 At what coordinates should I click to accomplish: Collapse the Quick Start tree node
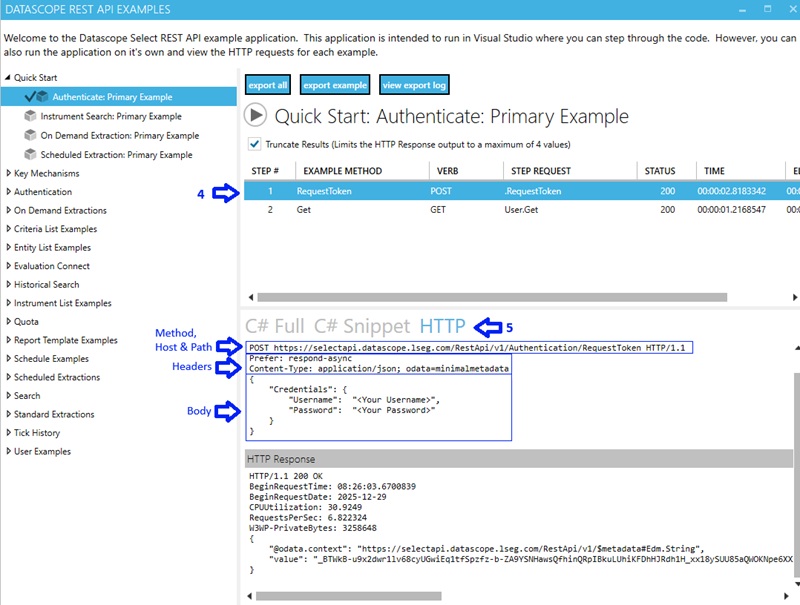(8, 78)
